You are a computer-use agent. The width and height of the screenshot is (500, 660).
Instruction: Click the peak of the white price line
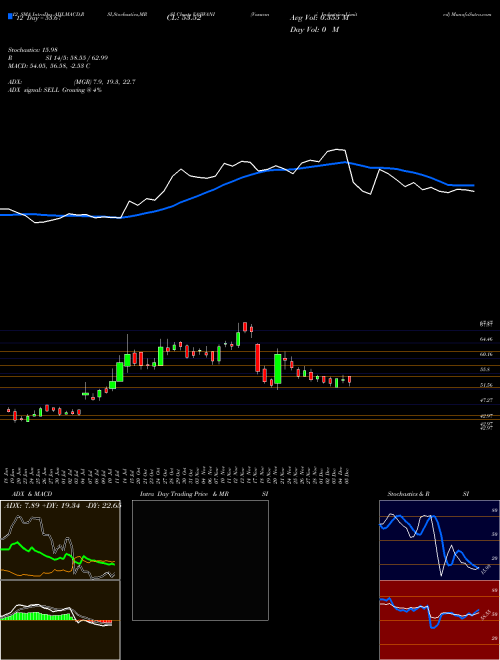(338, 149)
